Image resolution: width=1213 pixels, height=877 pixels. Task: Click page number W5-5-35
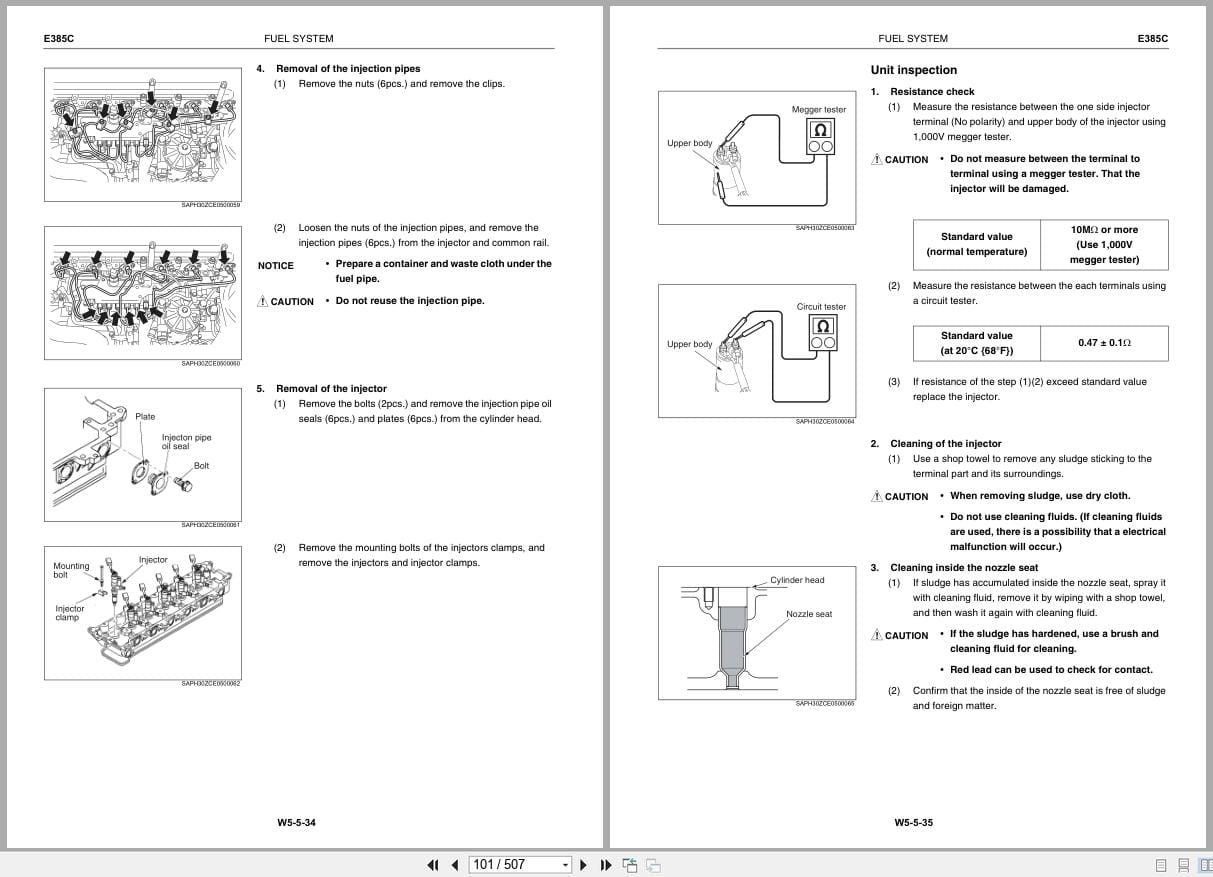pos(913,823)
